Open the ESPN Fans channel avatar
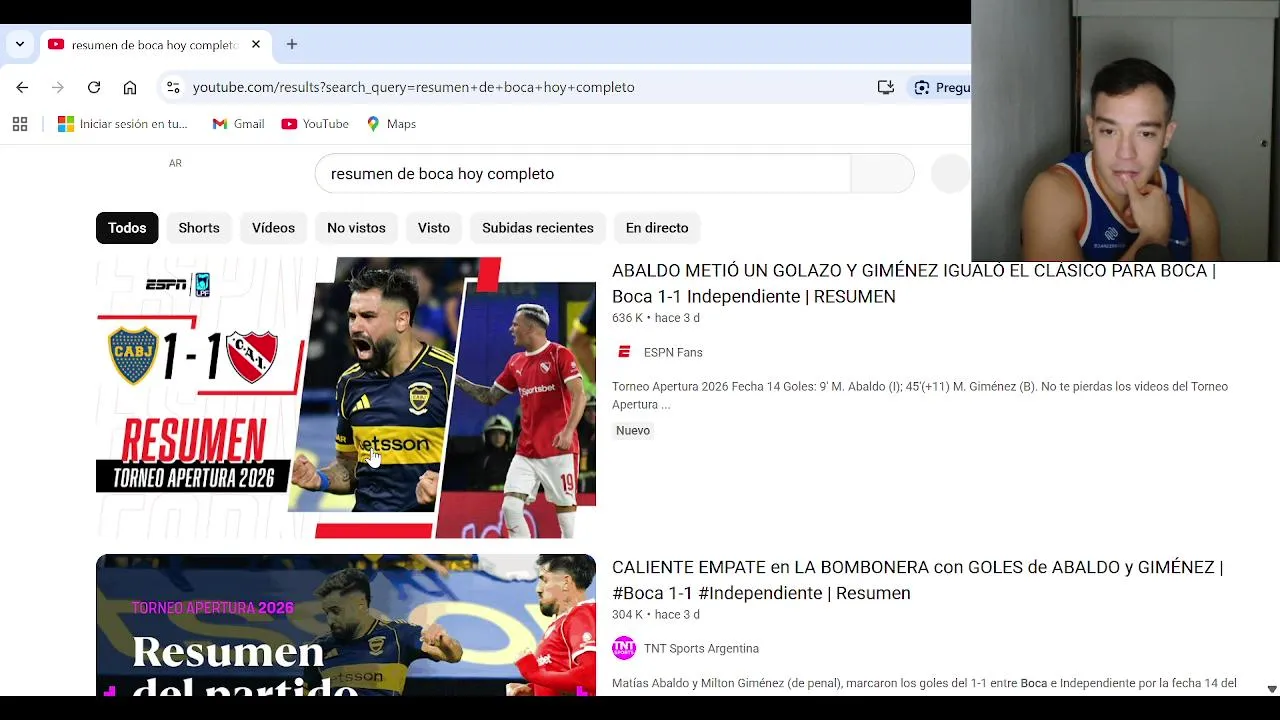The height and width of the screenshot is (720, 1280). point(624,352)
